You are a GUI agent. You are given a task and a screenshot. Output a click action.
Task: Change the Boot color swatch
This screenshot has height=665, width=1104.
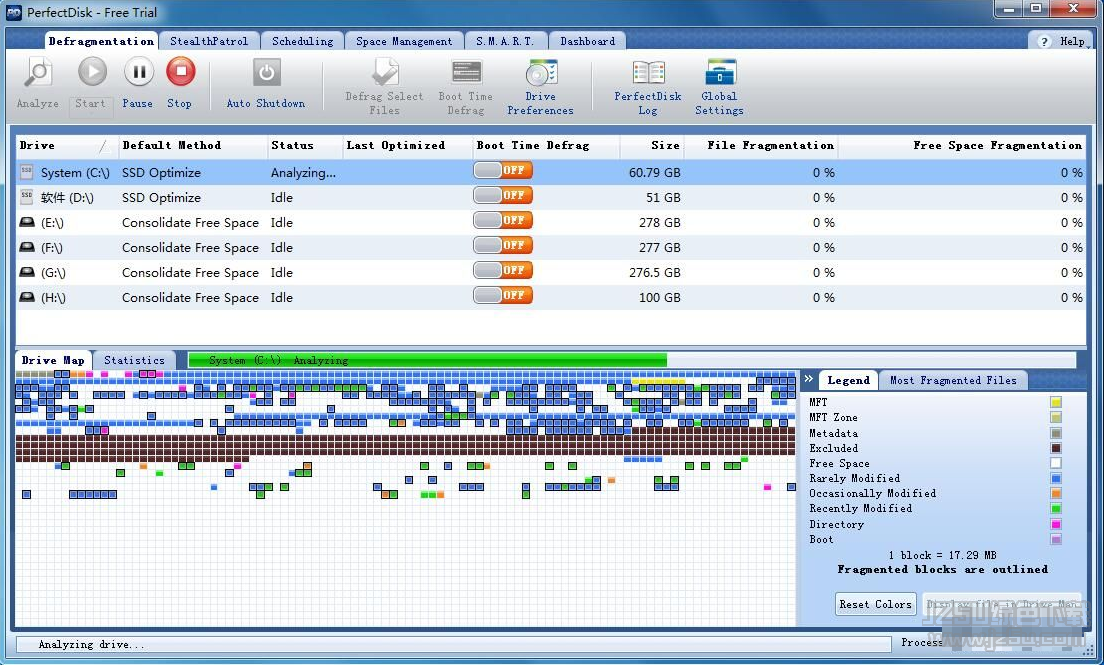(1055, 540)
